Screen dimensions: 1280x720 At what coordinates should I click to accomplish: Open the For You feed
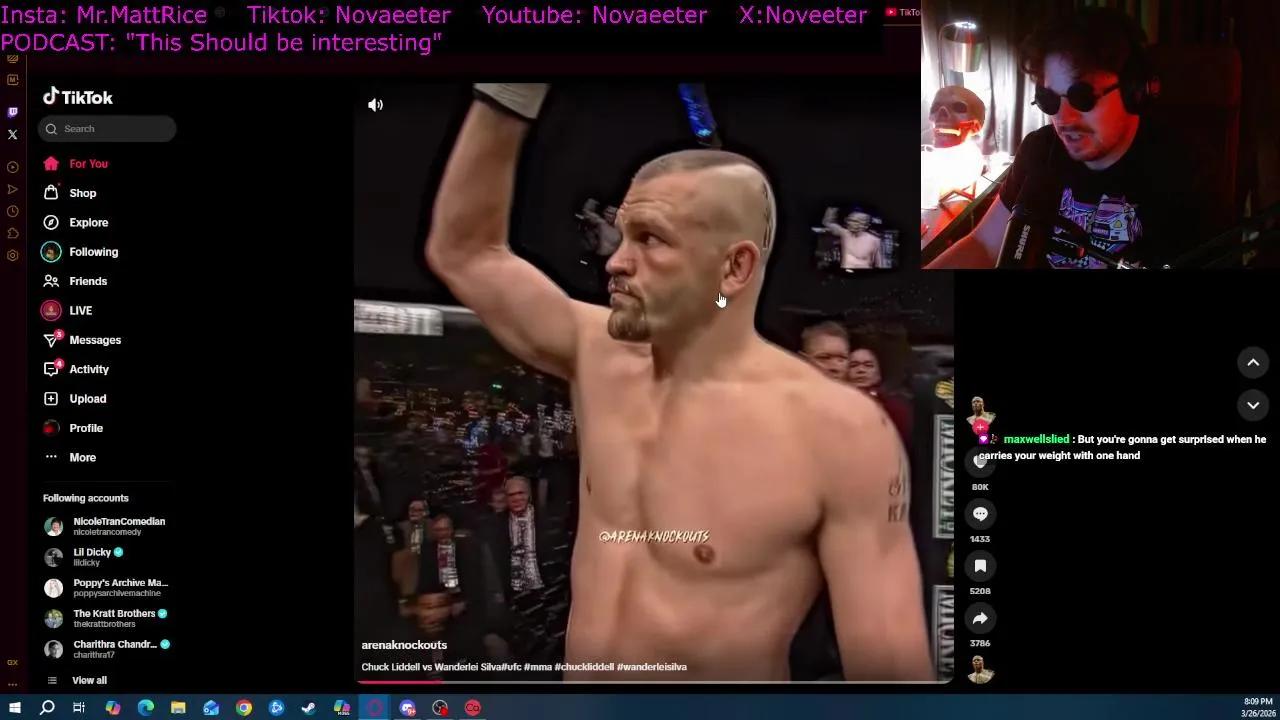(x=88, y=164)
